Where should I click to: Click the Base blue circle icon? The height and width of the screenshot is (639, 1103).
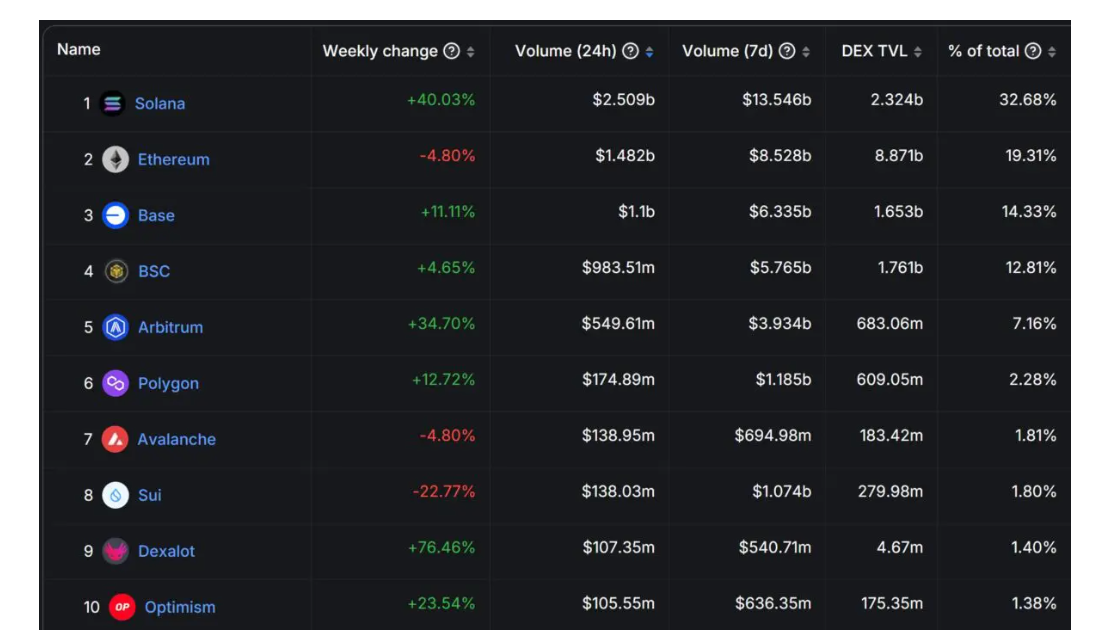(x=115, y=215)
